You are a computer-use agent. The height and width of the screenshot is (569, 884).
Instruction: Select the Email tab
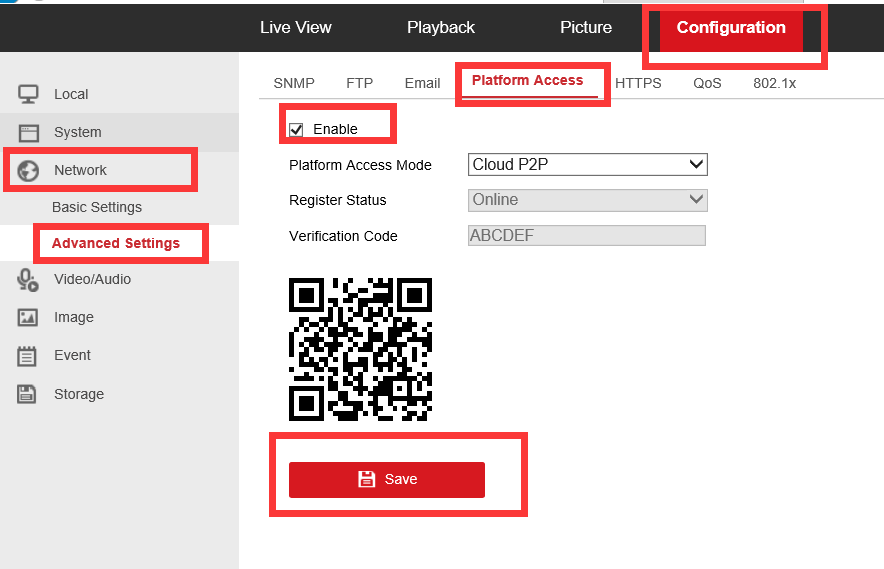(422, 83)
